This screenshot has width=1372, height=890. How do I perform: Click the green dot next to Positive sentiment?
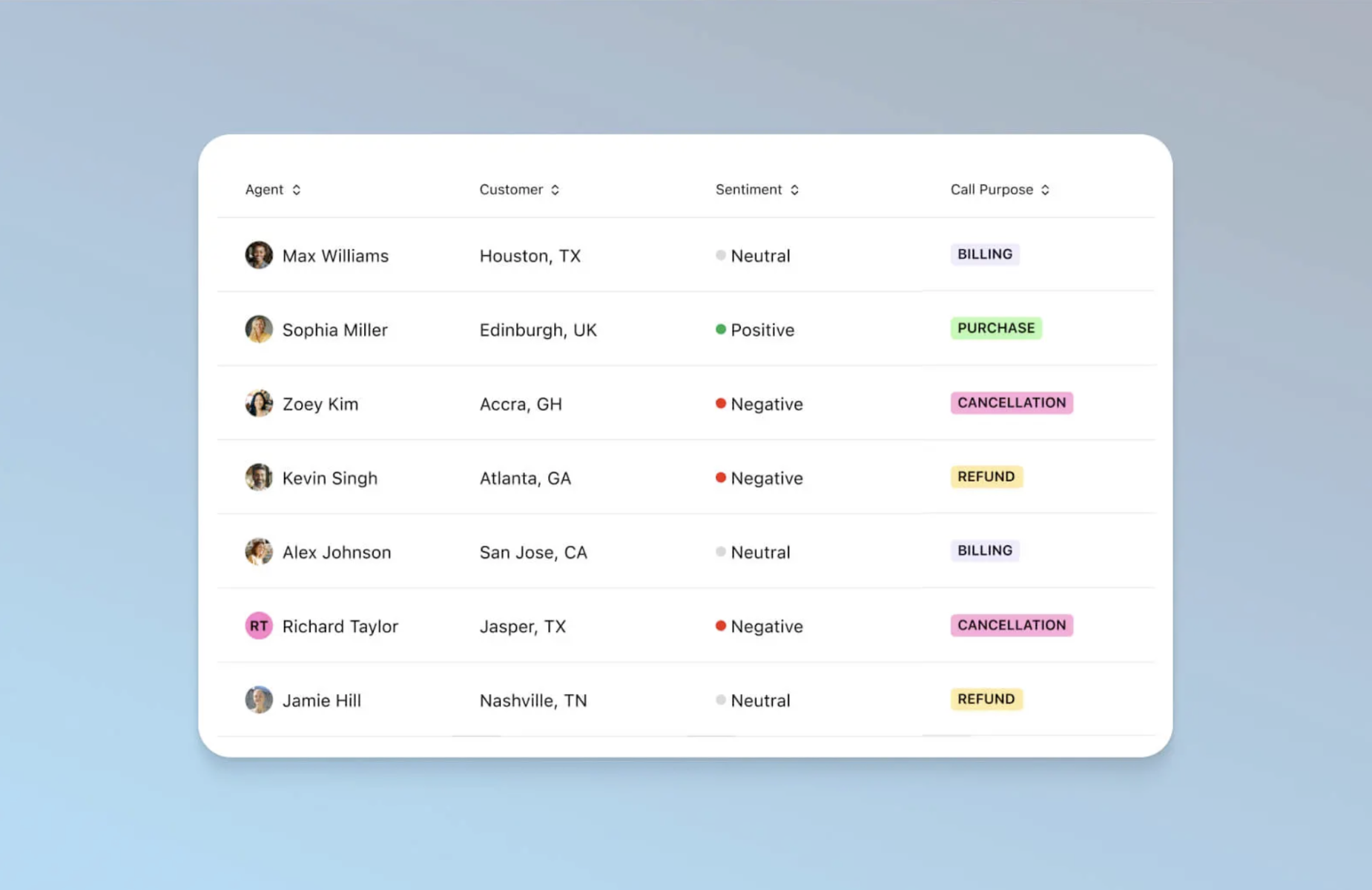719,329
